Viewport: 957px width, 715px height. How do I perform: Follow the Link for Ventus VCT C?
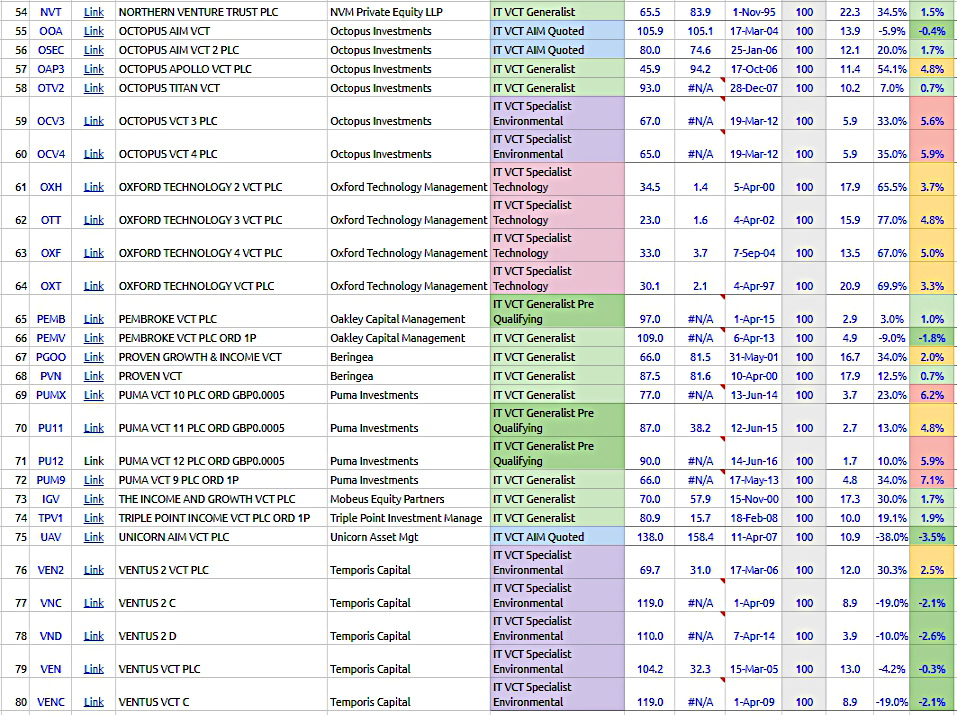click(93, 702)
